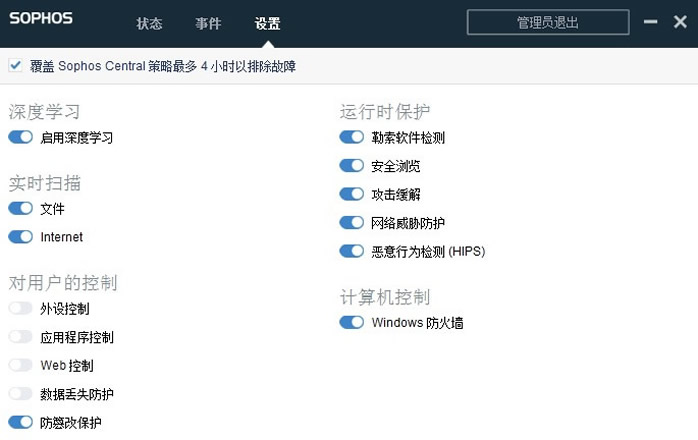Viewport: 698px width, 440px height.
Task: Switch on 数据丢失防护
Action: (x=20, y=394)
